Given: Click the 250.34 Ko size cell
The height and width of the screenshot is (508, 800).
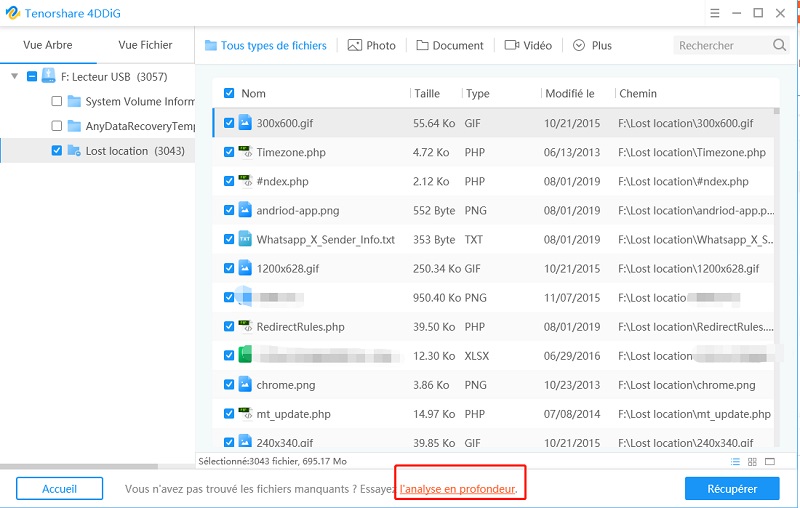Looking at the screenshot, I should [x=437, y=268].
